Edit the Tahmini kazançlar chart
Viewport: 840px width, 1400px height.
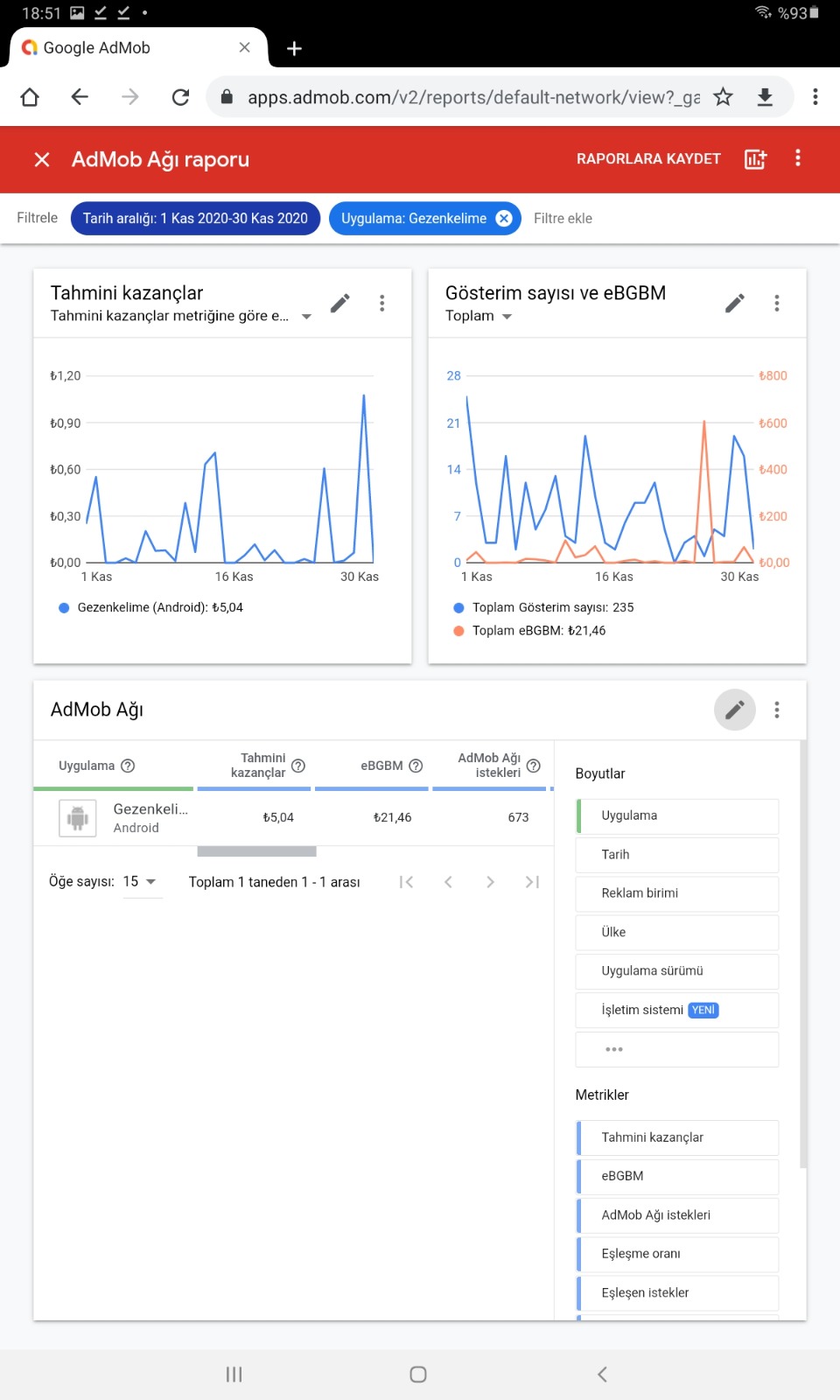point(340,303)
